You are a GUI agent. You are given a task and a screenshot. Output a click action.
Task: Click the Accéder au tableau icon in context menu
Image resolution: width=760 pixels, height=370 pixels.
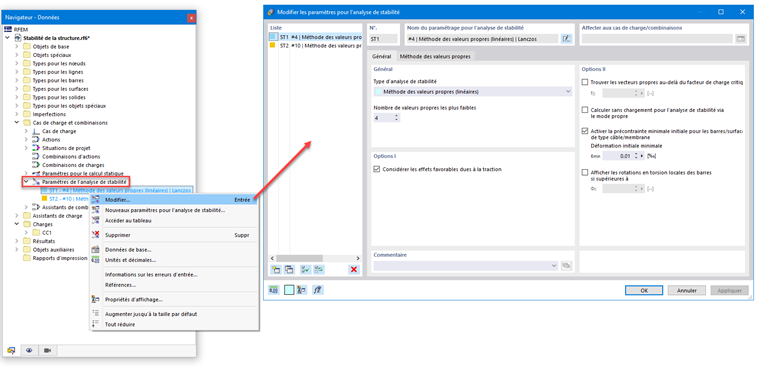96,221
